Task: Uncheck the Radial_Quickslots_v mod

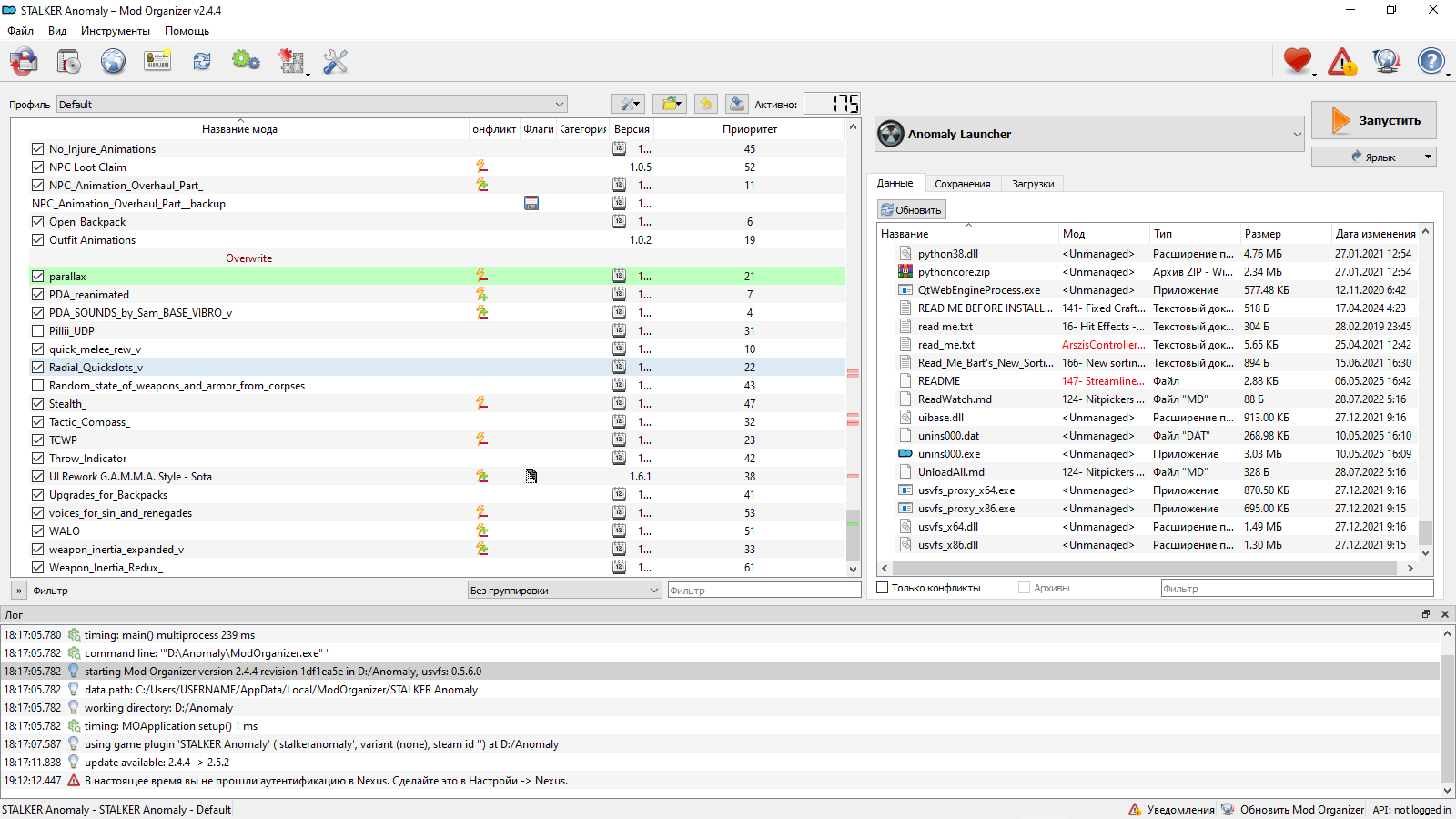Action: pos(37,367)
